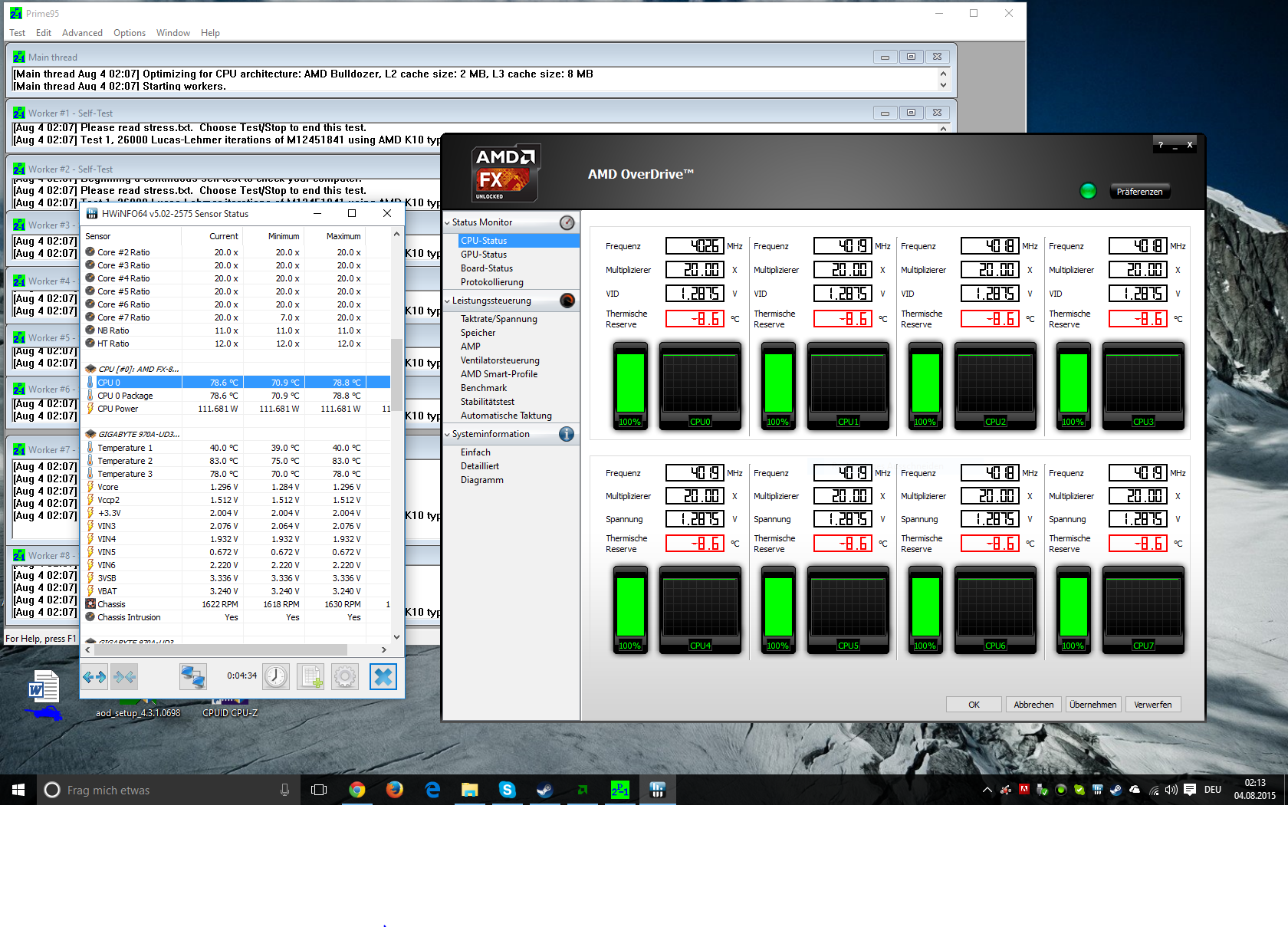Open File Explorer from the taskbar
The image size is (1288, 927).
470,790
